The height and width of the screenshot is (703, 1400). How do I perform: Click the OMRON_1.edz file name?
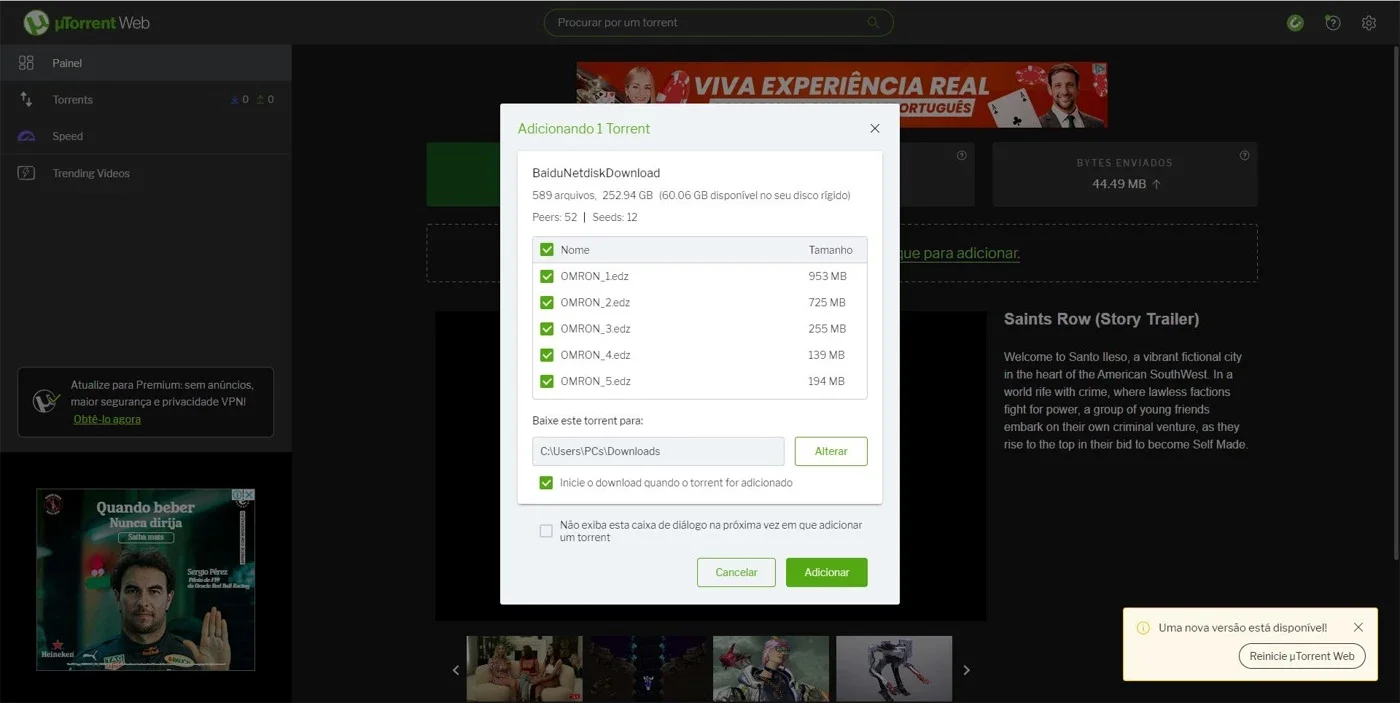pos(594,276)
